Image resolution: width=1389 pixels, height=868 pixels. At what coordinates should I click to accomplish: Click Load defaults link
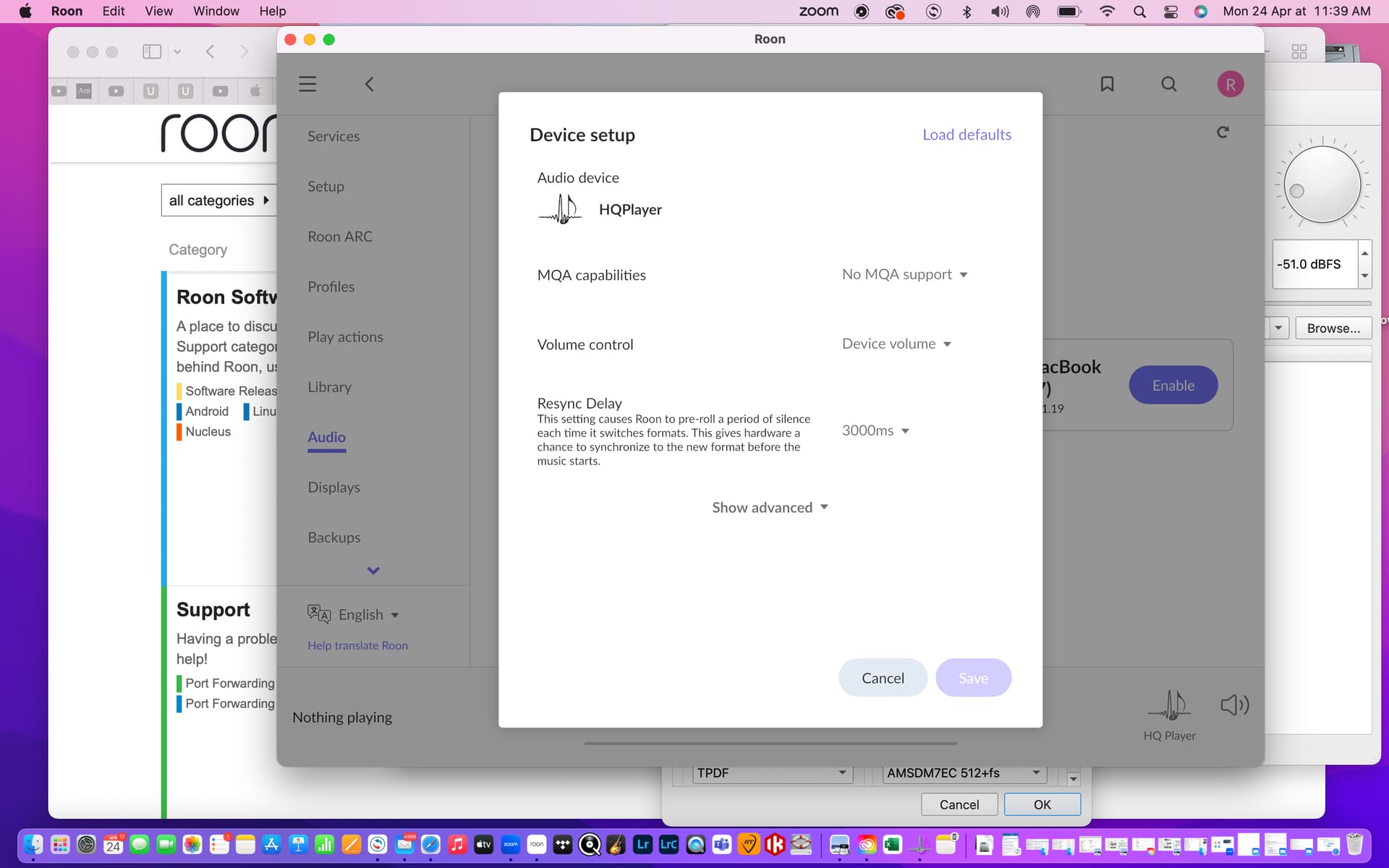(x=967, y=135)
